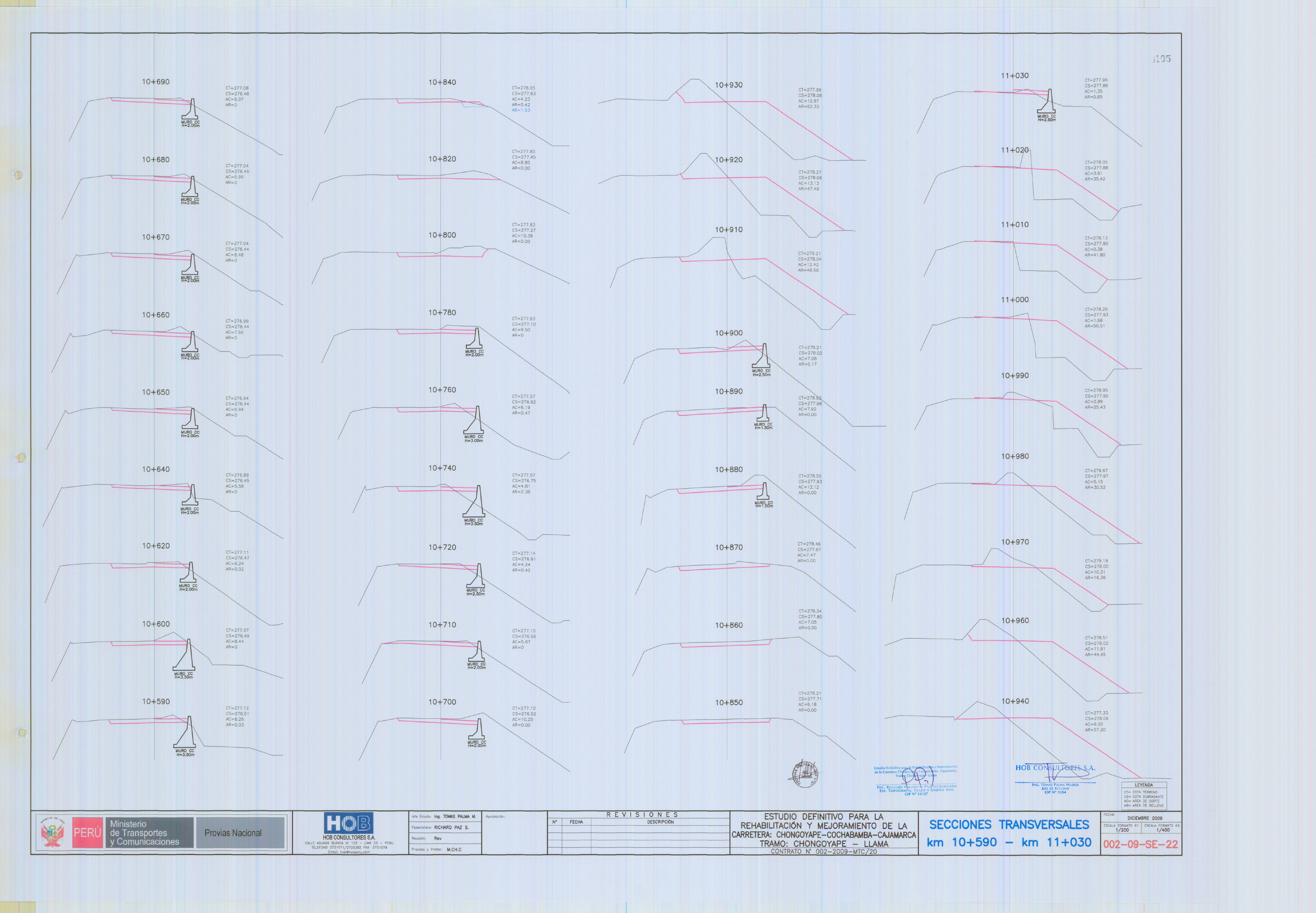Viewport: 1316px width, 913px height.
Task: Click the Provias Nacional label
Action: [x=233, y=833]
